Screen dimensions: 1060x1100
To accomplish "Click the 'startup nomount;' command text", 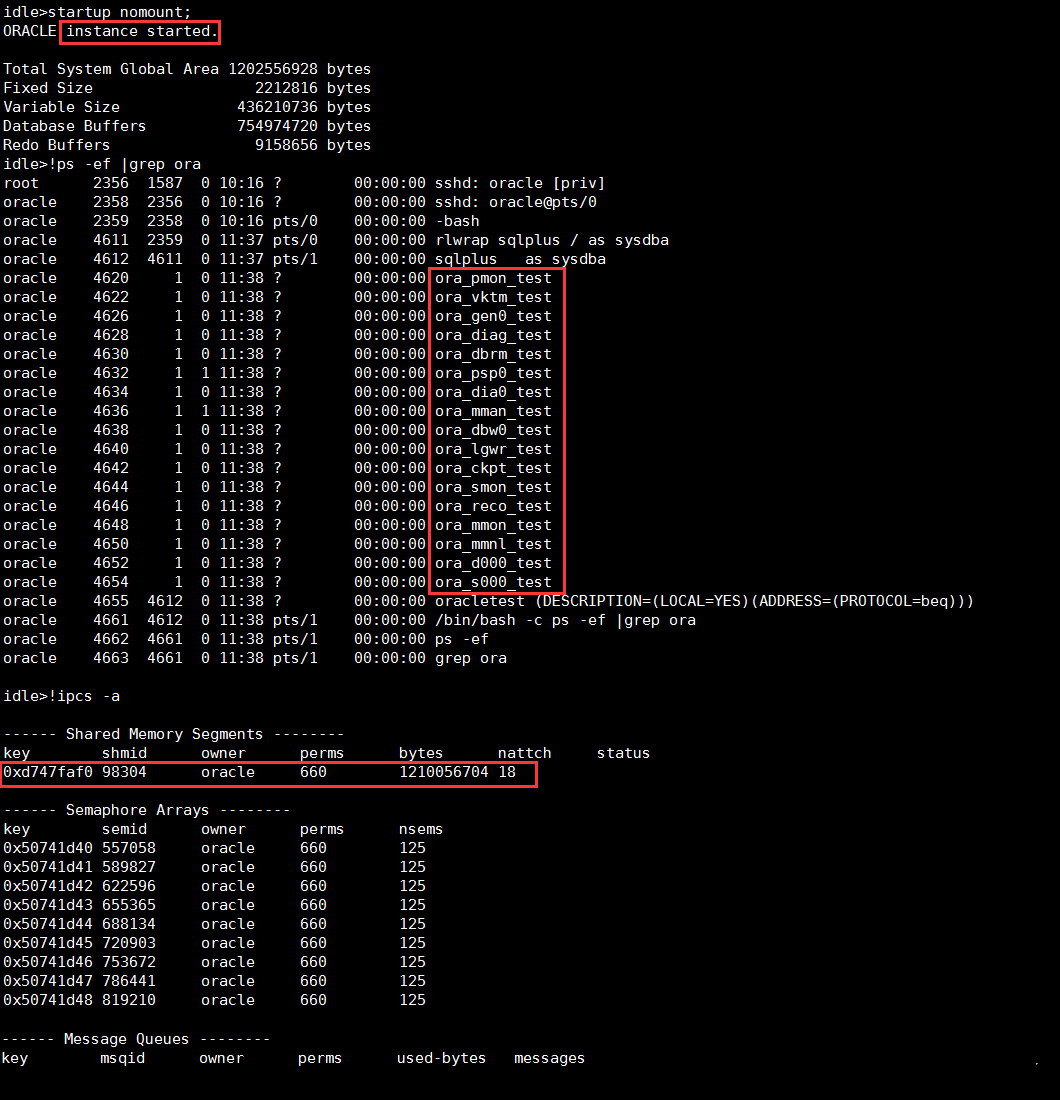I will click(x=119, y=12).
